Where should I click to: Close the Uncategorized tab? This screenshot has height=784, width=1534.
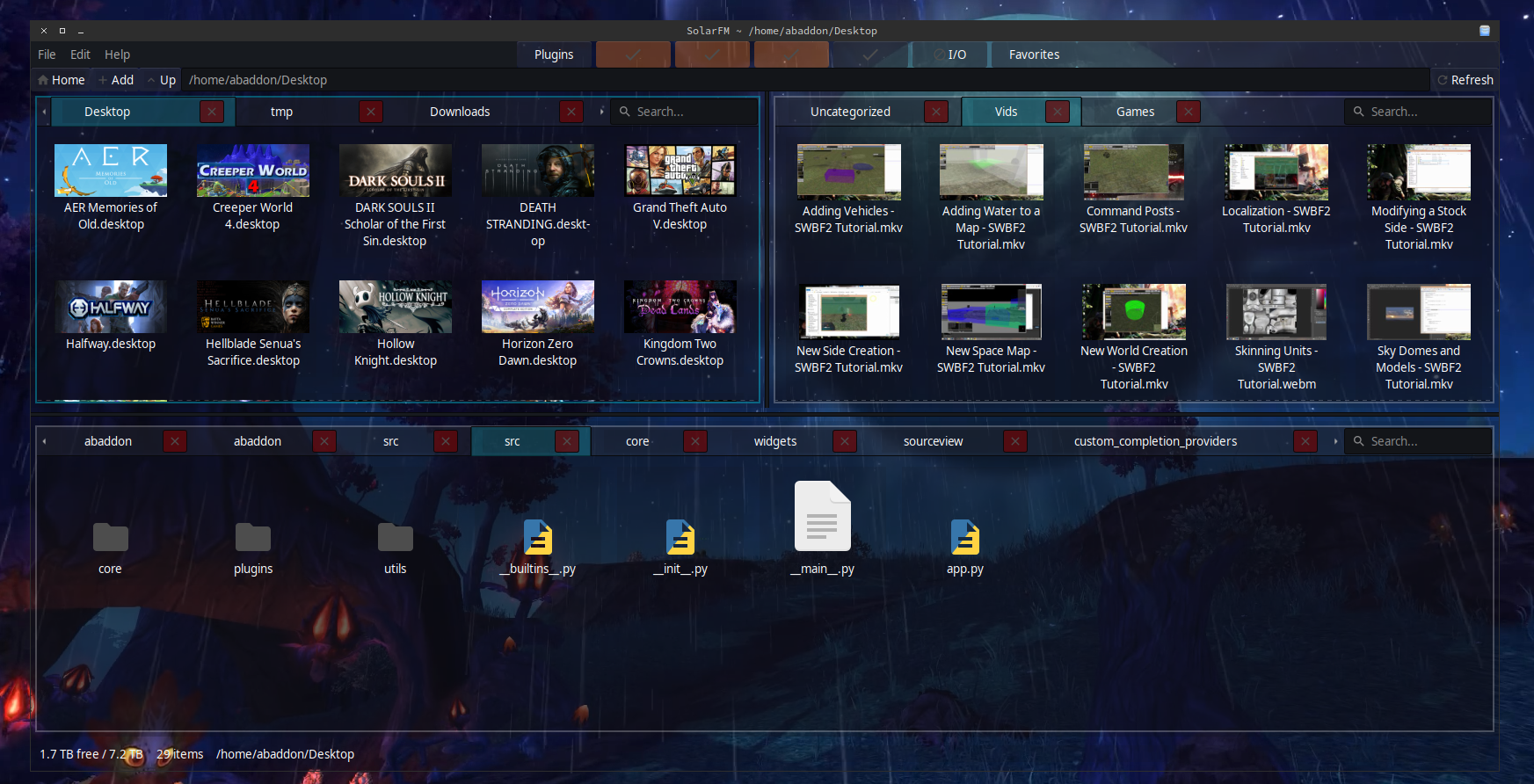tap(936, 112)
